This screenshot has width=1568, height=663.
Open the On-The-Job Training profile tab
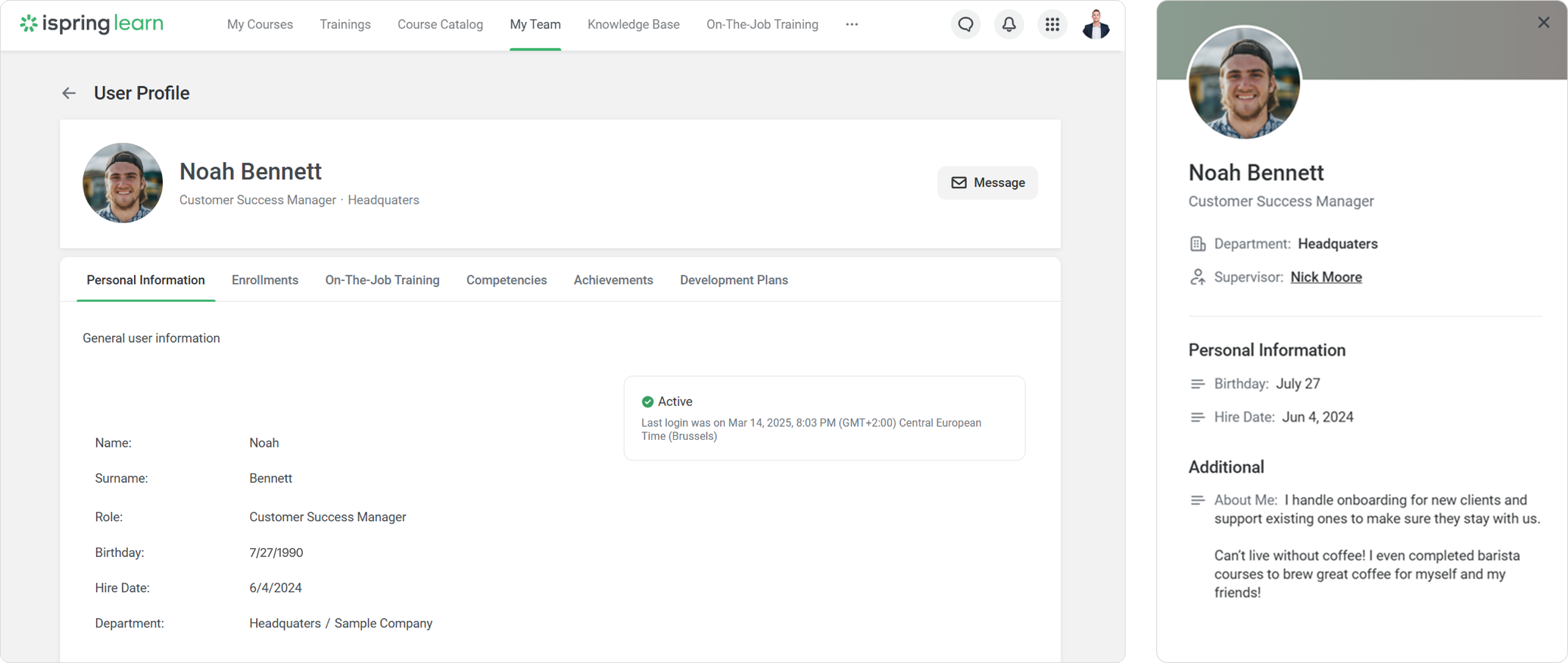pyautogui.click(x=382, y=280)
